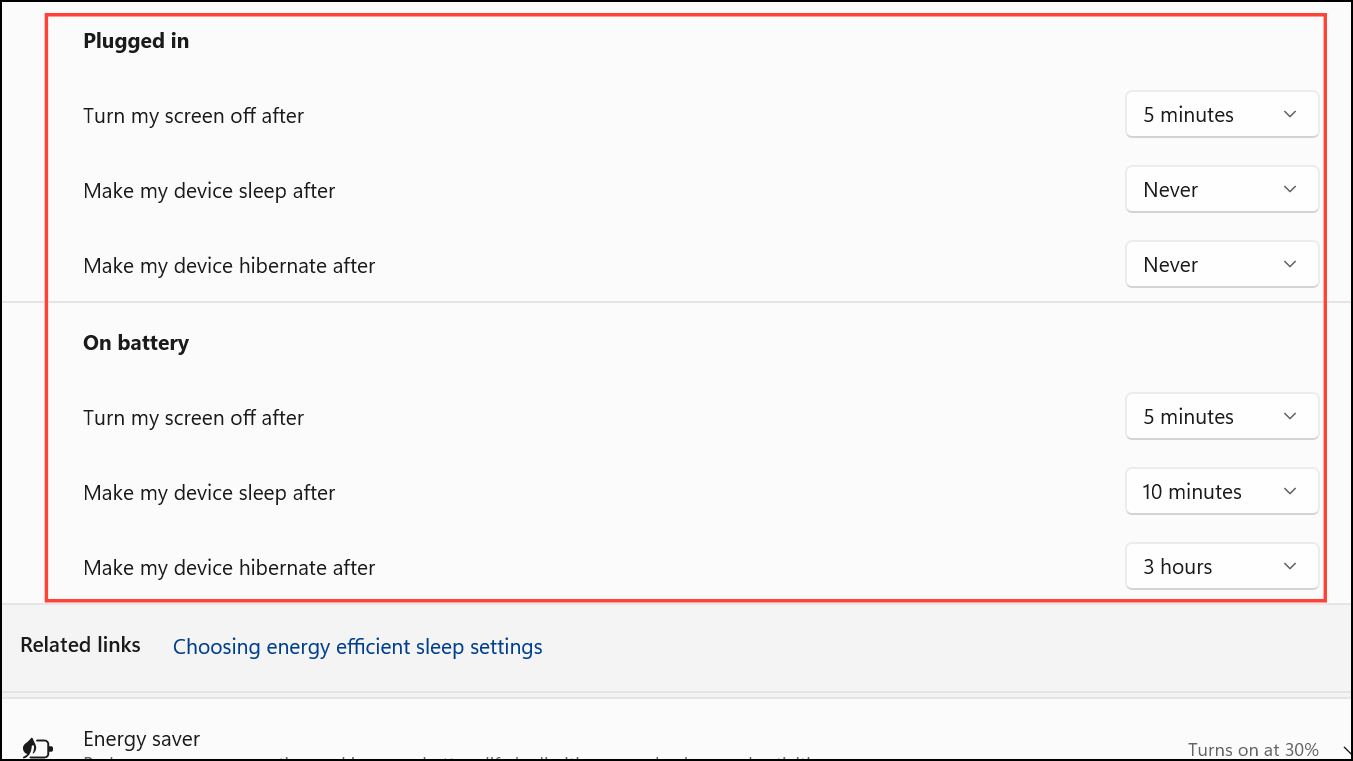Click the On battery section heading
Image resolution: width=1353 pixels, height=761 pixels.
click(x=136, y=343)
